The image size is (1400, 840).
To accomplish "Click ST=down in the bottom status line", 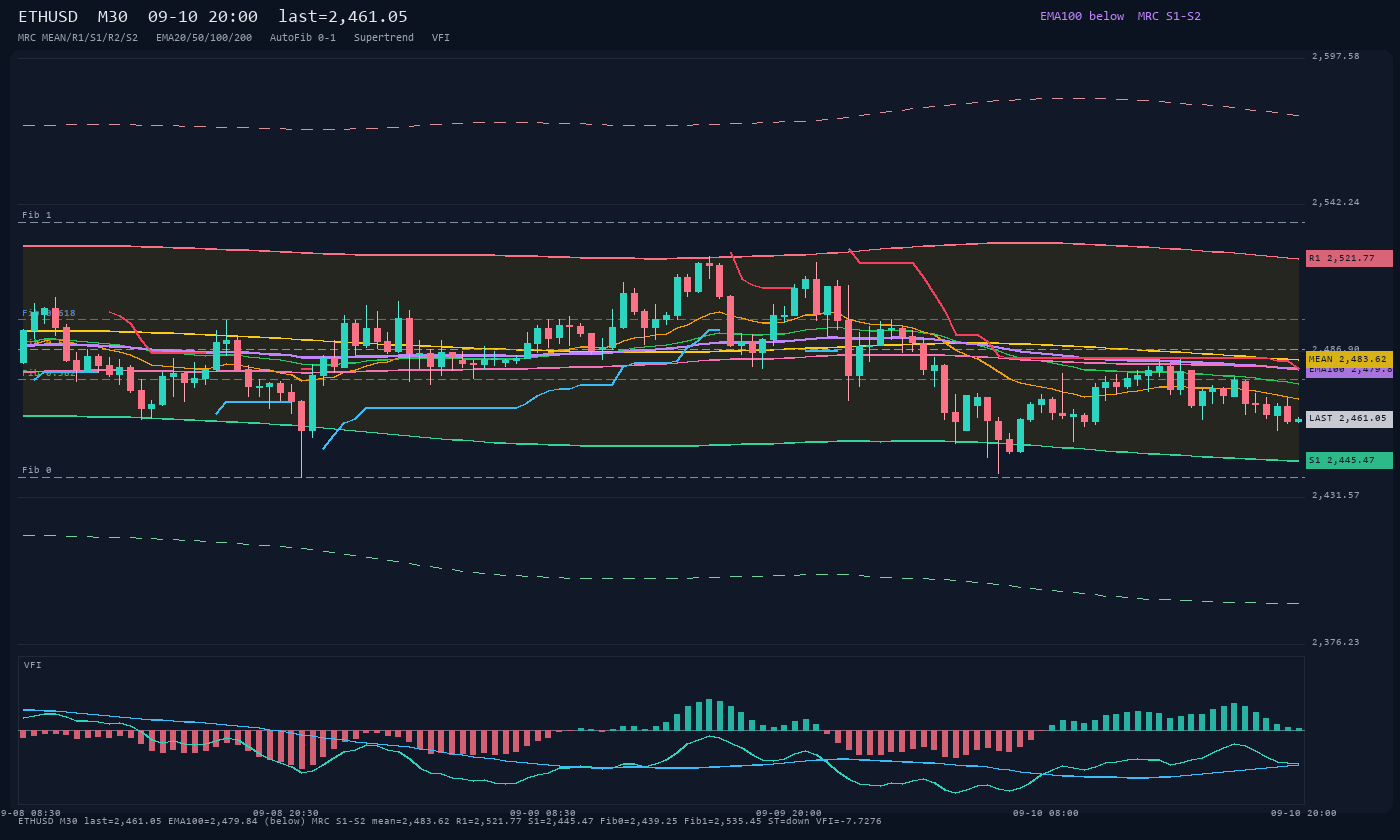I will click(x=789, y=821).
